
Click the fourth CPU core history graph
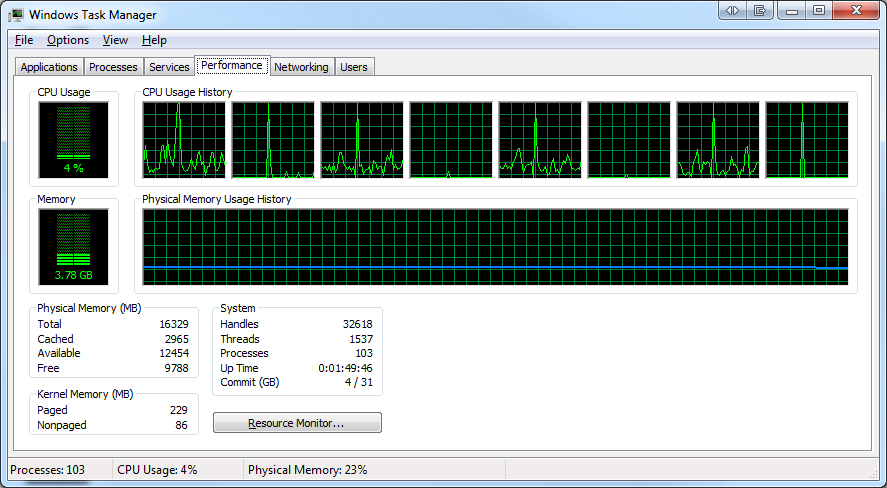(x=451, y=140)
